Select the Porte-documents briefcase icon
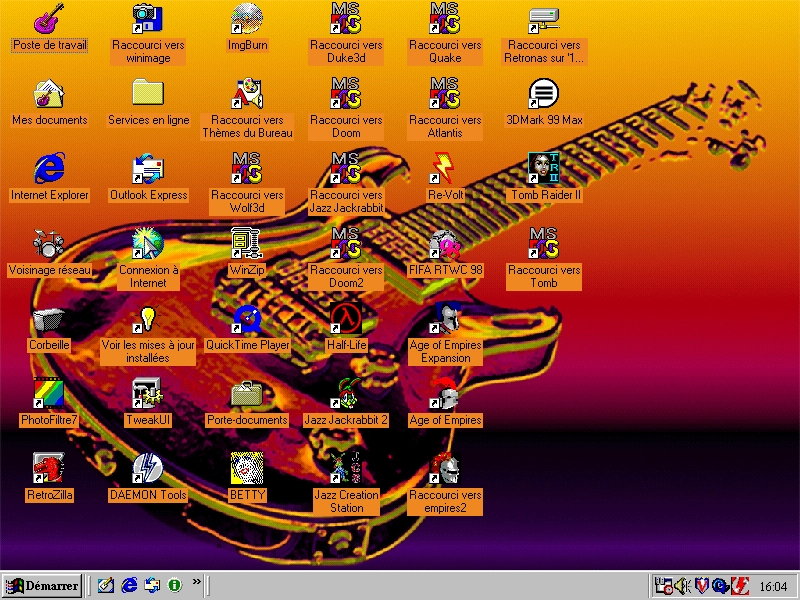800x600 pixels. [247, 393]
